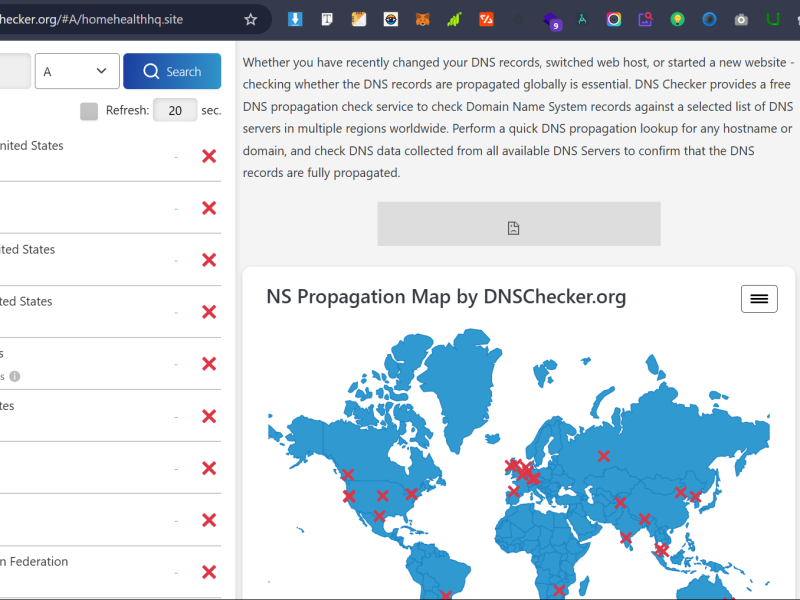The height and width of the screenshot is (600, 800).
Task: Edit the Refresh seconds field showing 20
Action: click(x=175, y=110)
